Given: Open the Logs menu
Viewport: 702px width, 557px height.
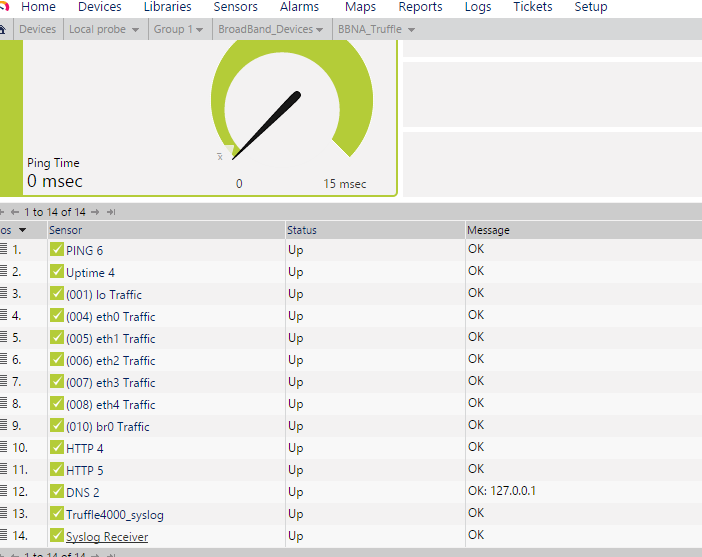Looking at the screenshot, I should click(478, 7).
